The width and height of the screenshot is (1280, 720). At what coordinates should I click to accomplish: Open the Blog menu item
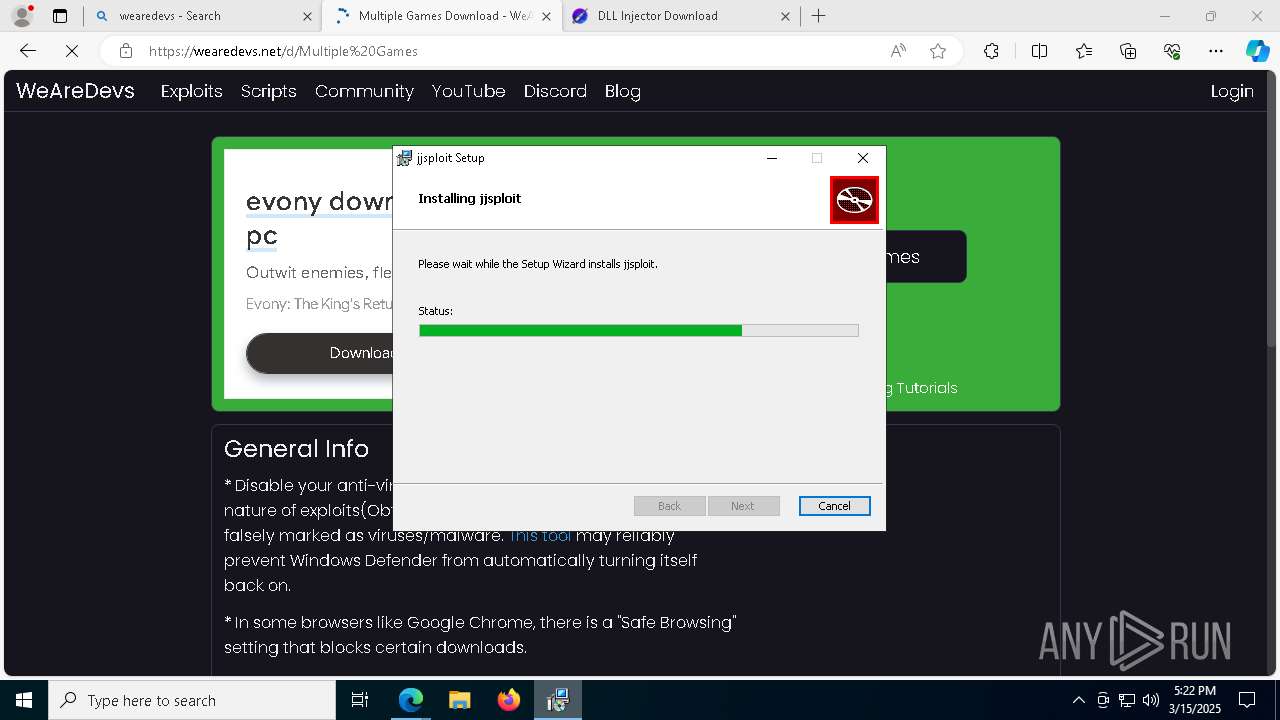pyautogui.click(x=622, y=91)
